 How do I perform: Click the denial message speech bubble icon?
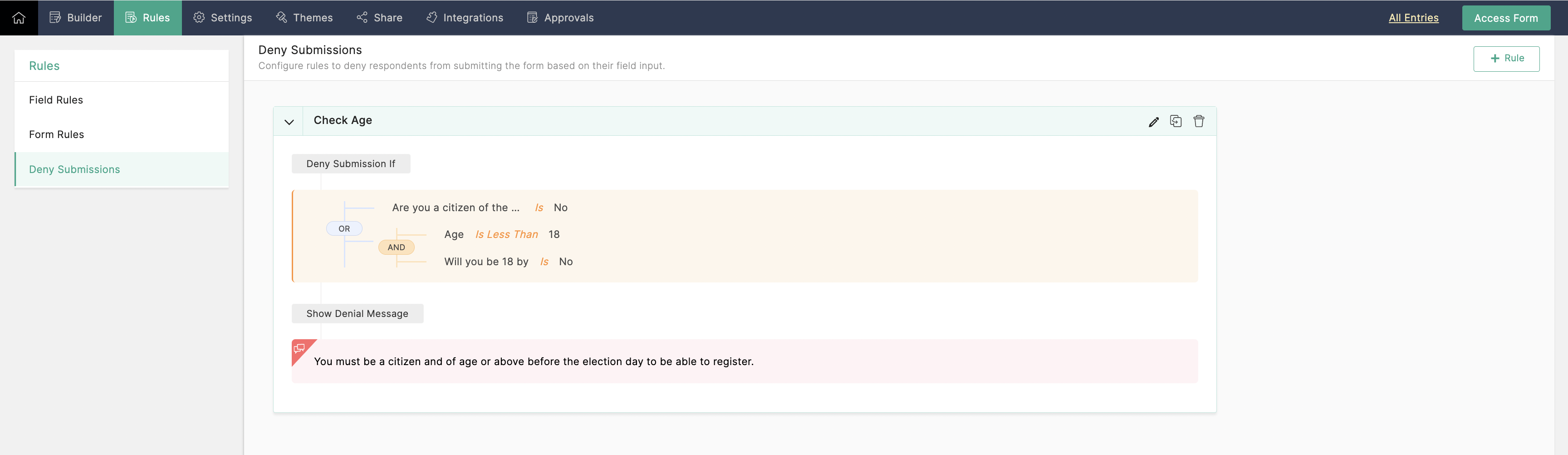tap(299, 348)
